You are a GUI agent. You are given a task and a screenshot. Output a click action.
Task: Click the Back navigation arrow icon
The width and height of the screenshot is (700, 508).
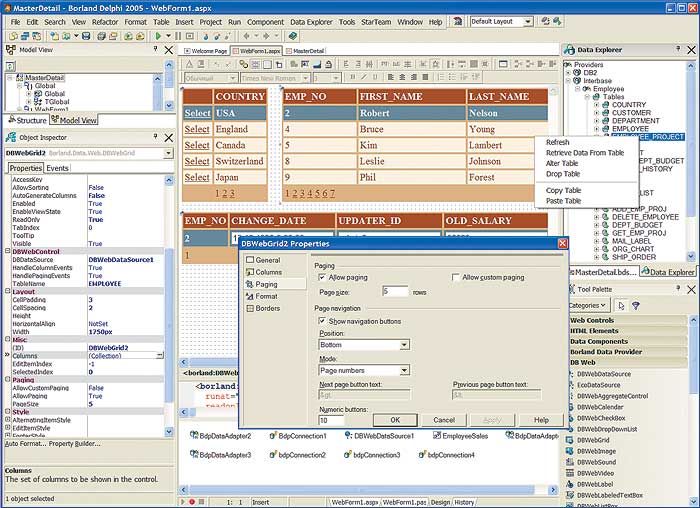(246, 36)
